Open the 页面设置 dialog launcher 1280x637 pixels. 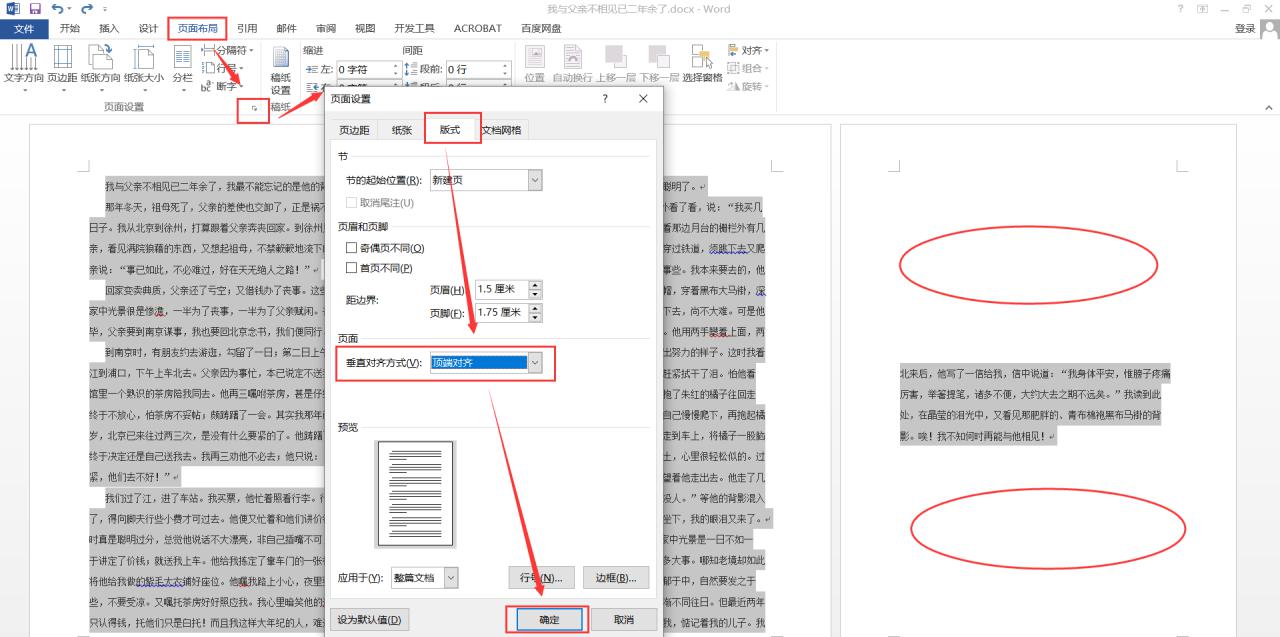[x=254, y=108]
